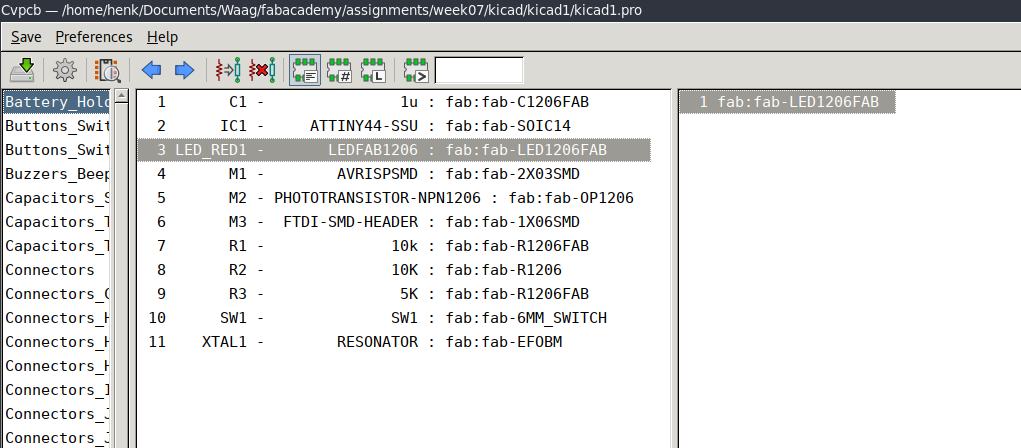The height and width of the screenshot is (448, 1021).
Task: Select the Connectors library entry
Action: coord(57,270)
